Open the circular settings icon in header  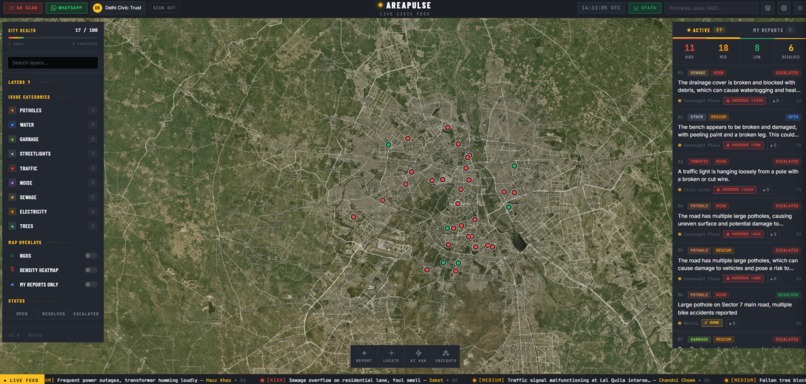coord(784,8)
